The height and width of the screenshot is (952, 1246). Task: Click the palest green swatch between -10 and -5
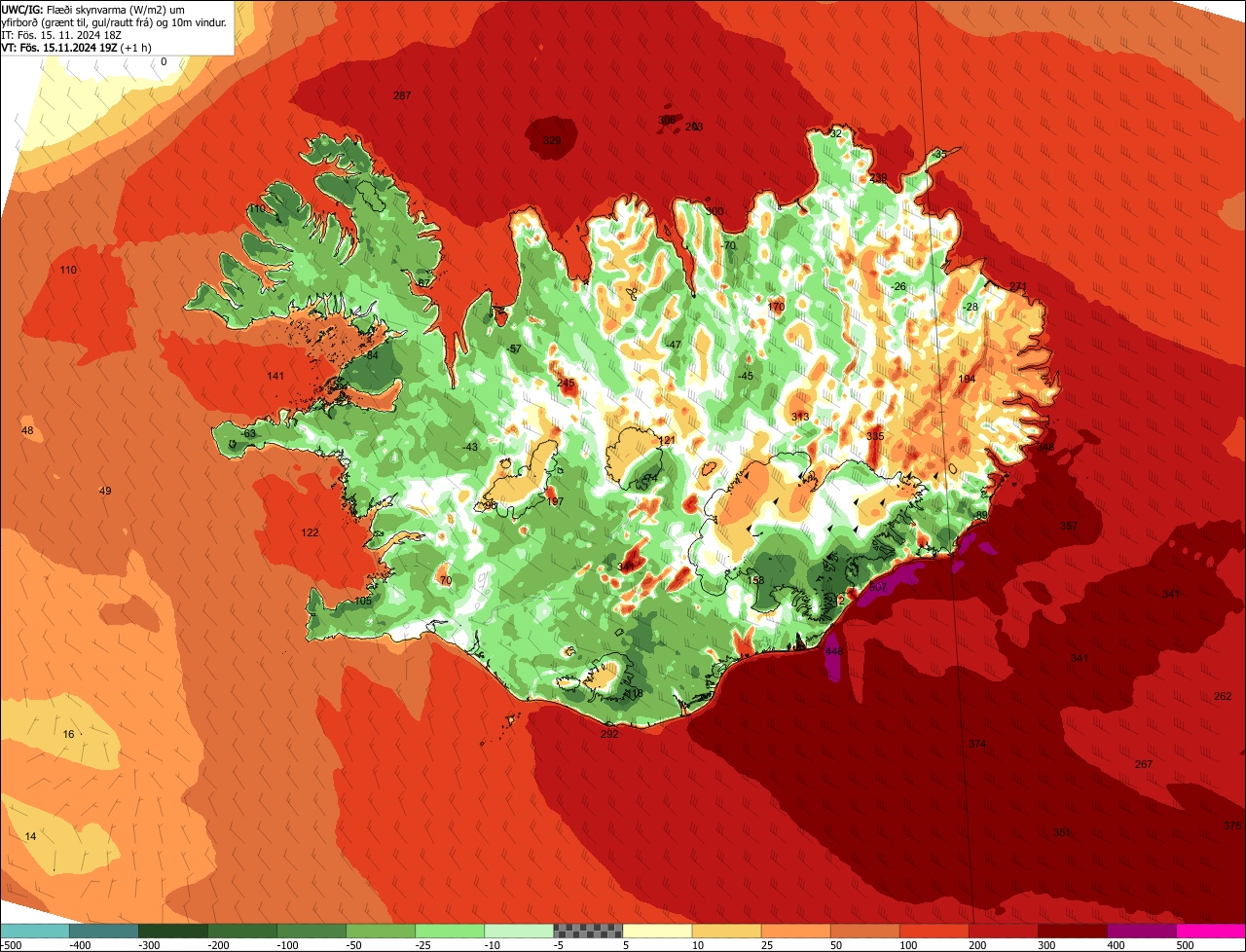[519, 931]
